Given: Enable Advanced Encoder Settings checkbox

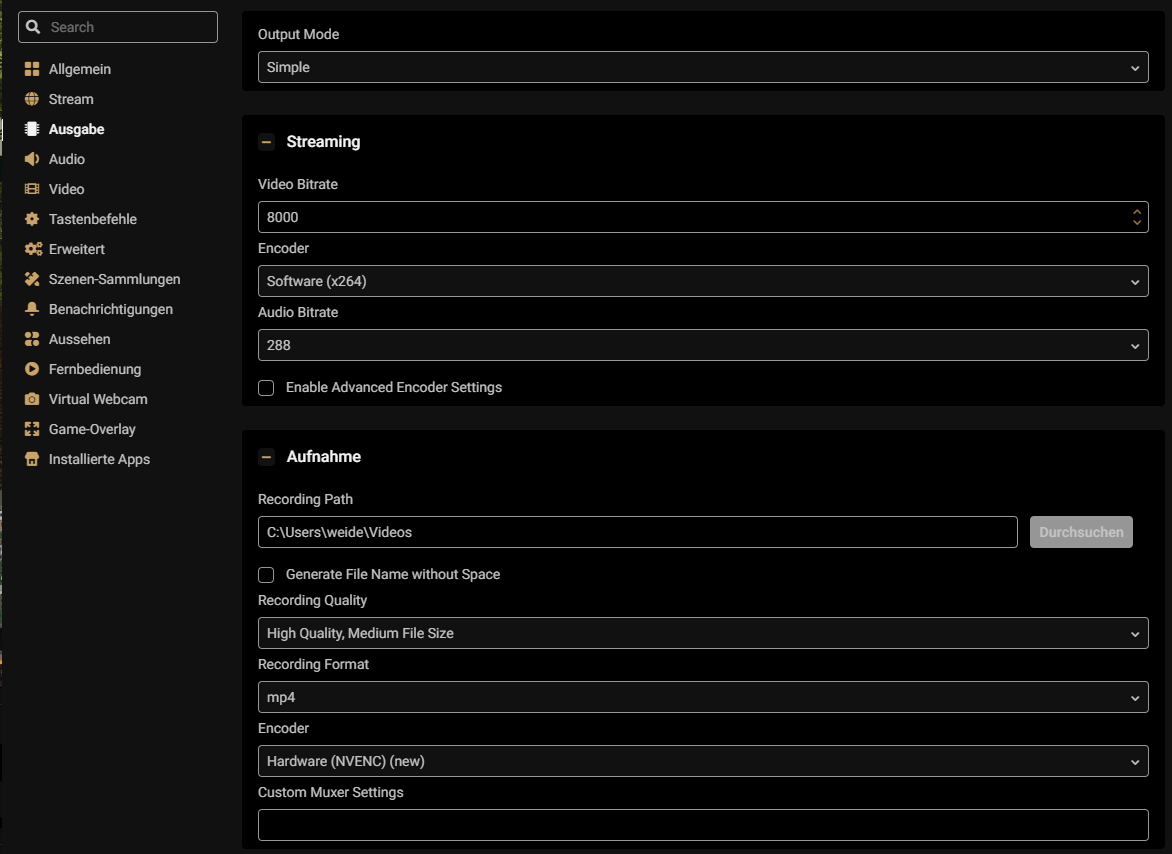Looking at the screenshot, I should pyautogui.click(x=266, y=388).
